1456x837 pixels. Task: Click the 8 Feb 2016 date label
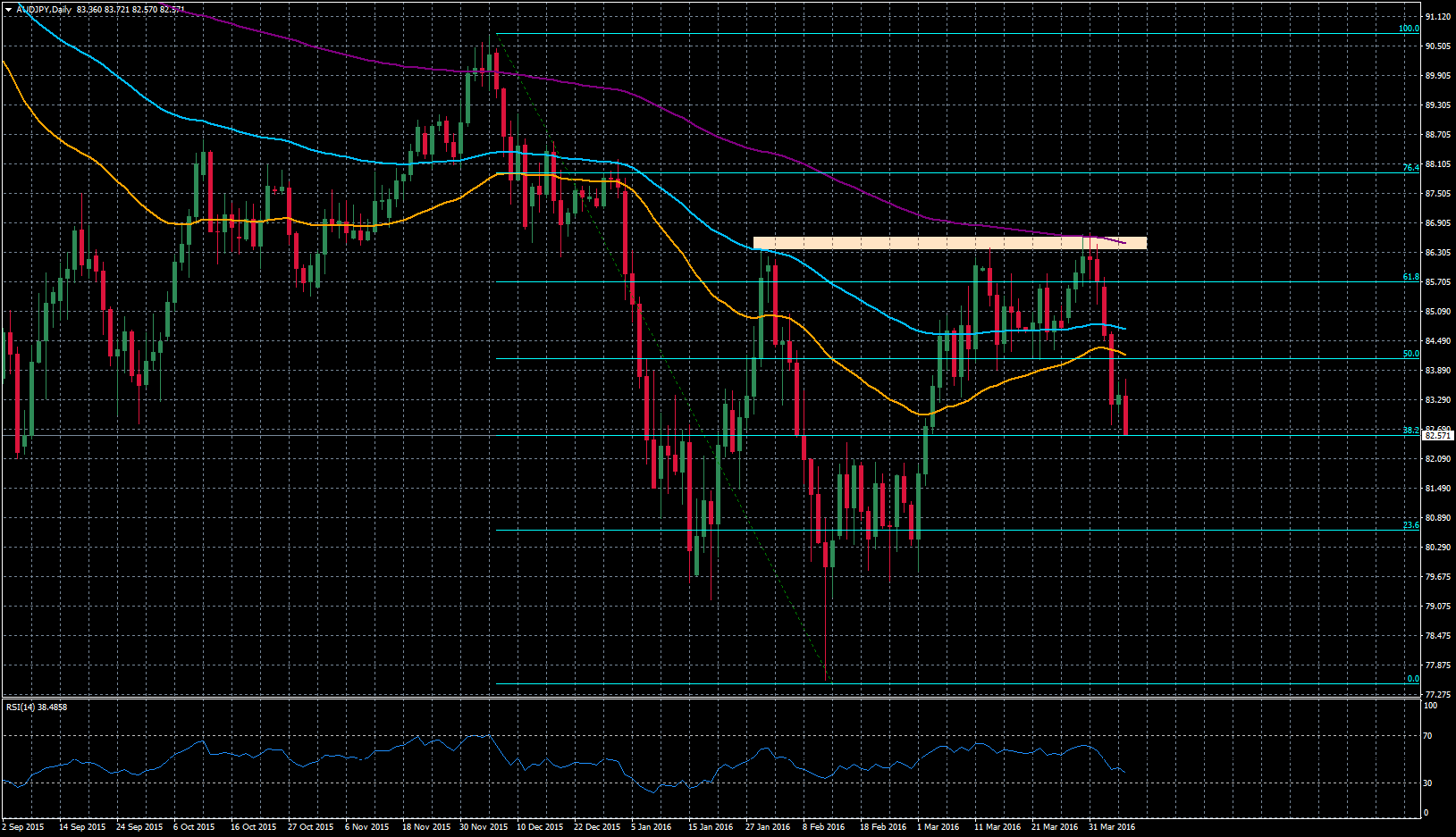[823, 827]
